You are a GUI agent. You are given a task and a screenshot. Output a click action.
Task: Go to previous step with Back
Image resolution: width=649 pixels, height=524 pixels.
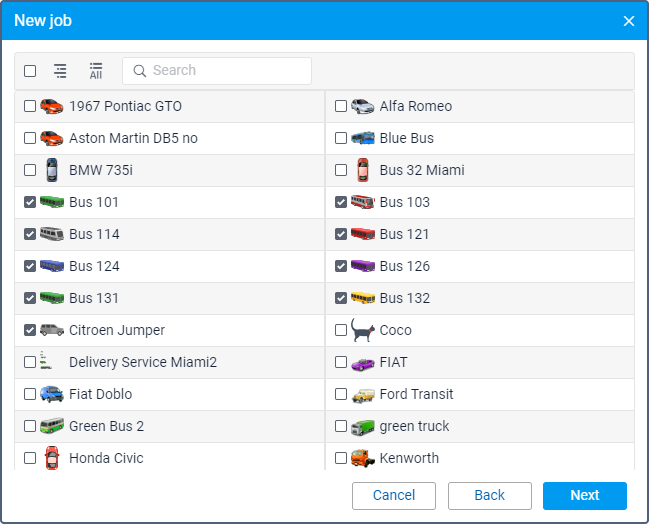tap(489, 495)
